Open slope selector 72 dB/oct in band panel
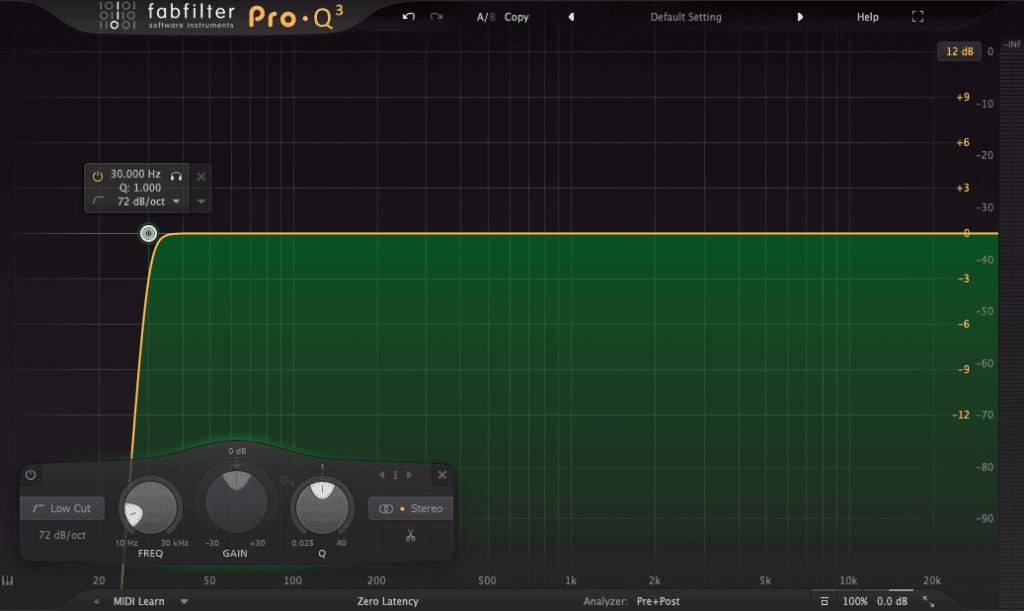Viewport: 1024px width, 611px height. [x=62, y=535]
